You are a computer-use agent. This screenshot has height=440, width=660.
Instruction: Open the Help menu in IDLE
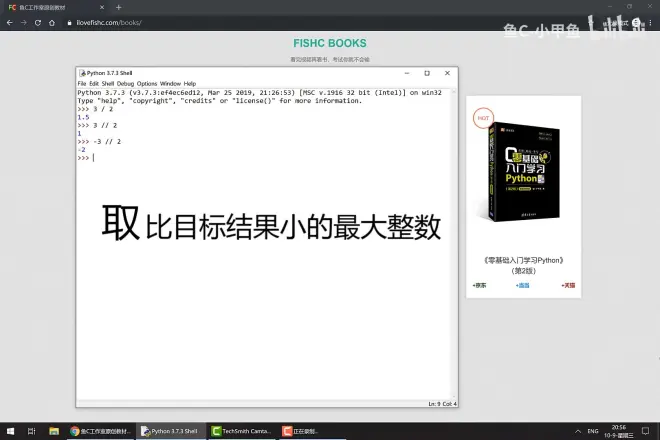(190, 83)
